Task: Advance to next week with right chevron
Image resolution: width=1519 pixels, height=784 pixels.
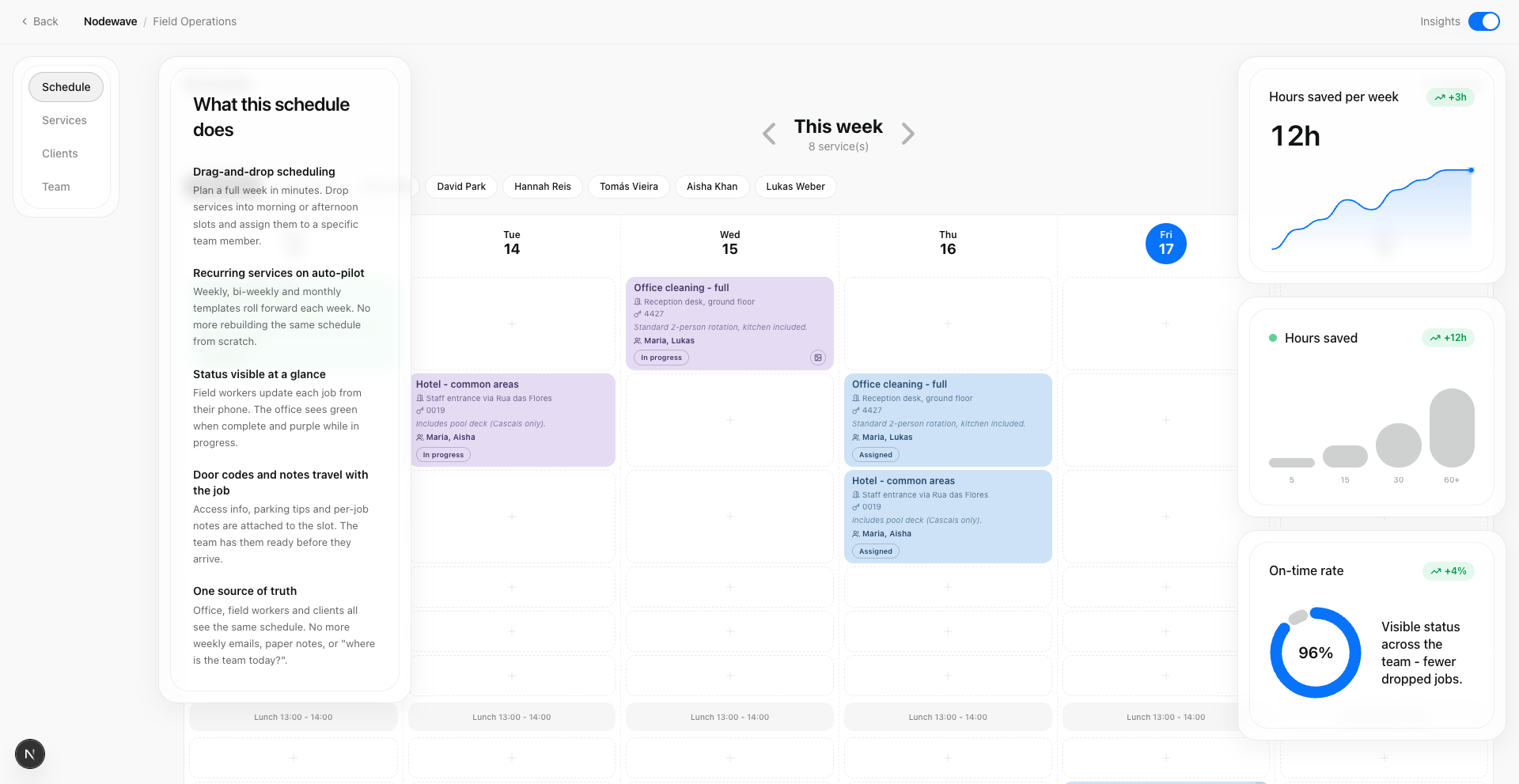Action: click(907, 134)
